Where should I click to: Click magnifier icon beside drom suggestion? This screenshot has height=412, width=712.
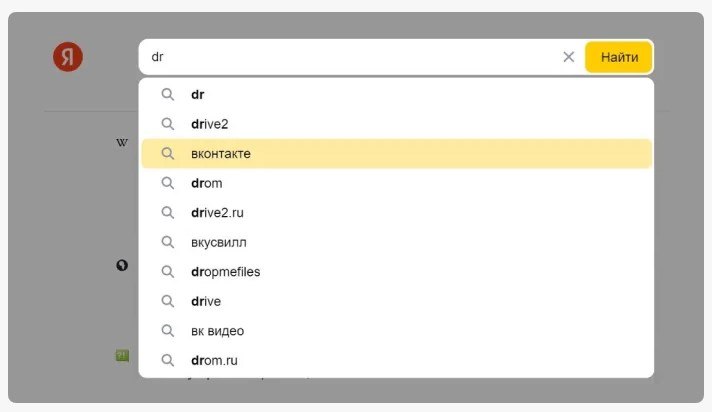coord(168,183)
